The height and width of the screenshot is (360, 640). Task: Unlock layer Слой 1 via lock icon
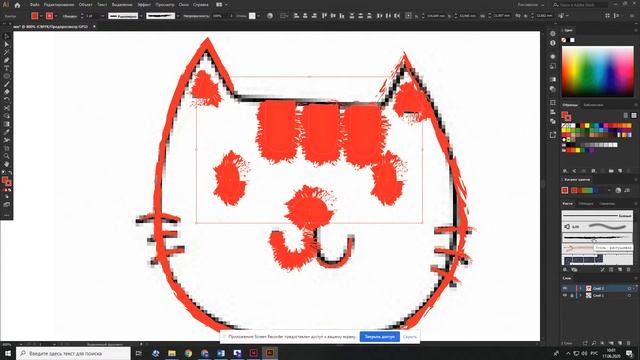(572, 295)
